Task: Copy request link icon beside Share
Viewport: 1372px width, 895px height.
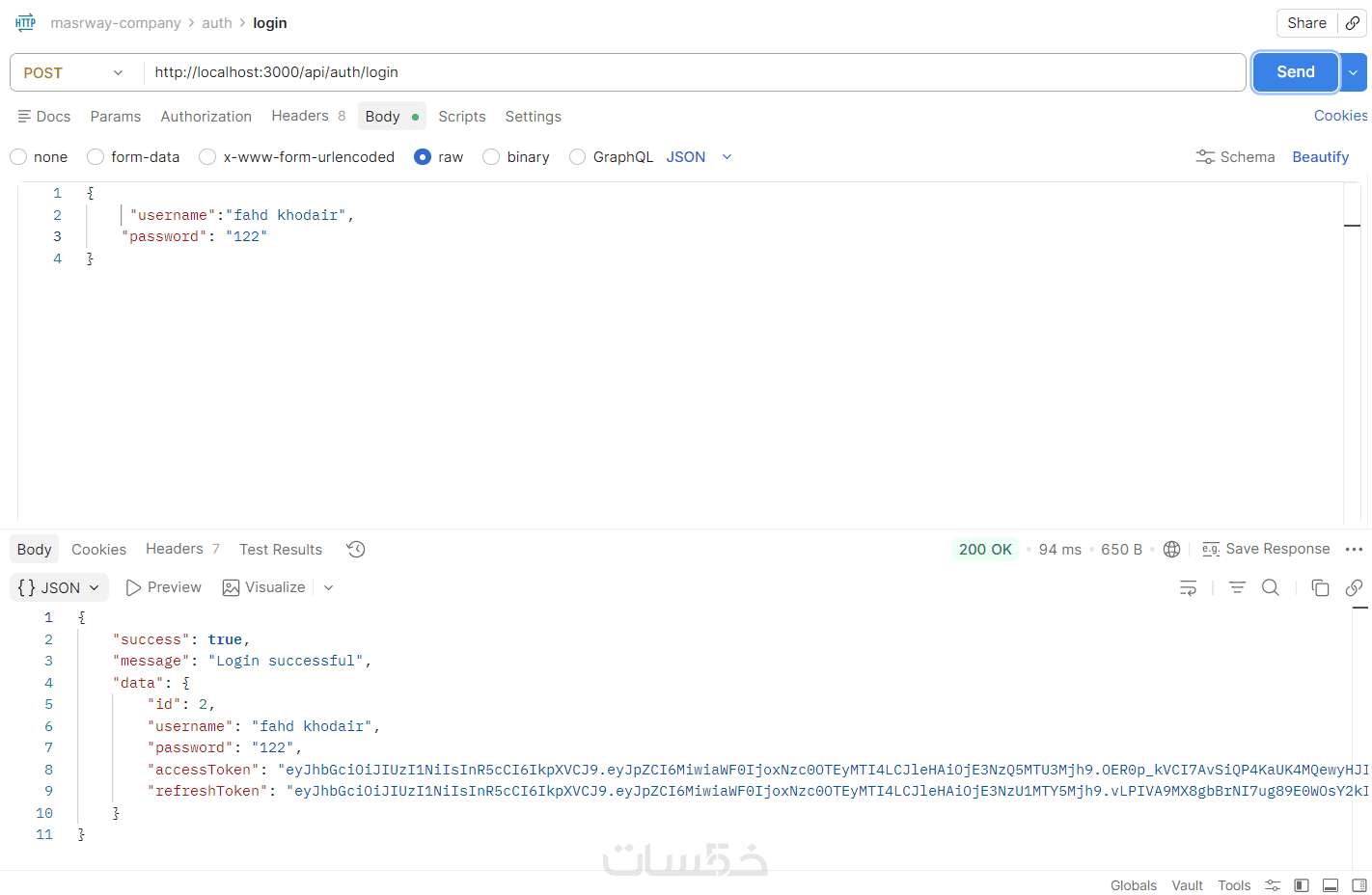Action: (1353, 23)
